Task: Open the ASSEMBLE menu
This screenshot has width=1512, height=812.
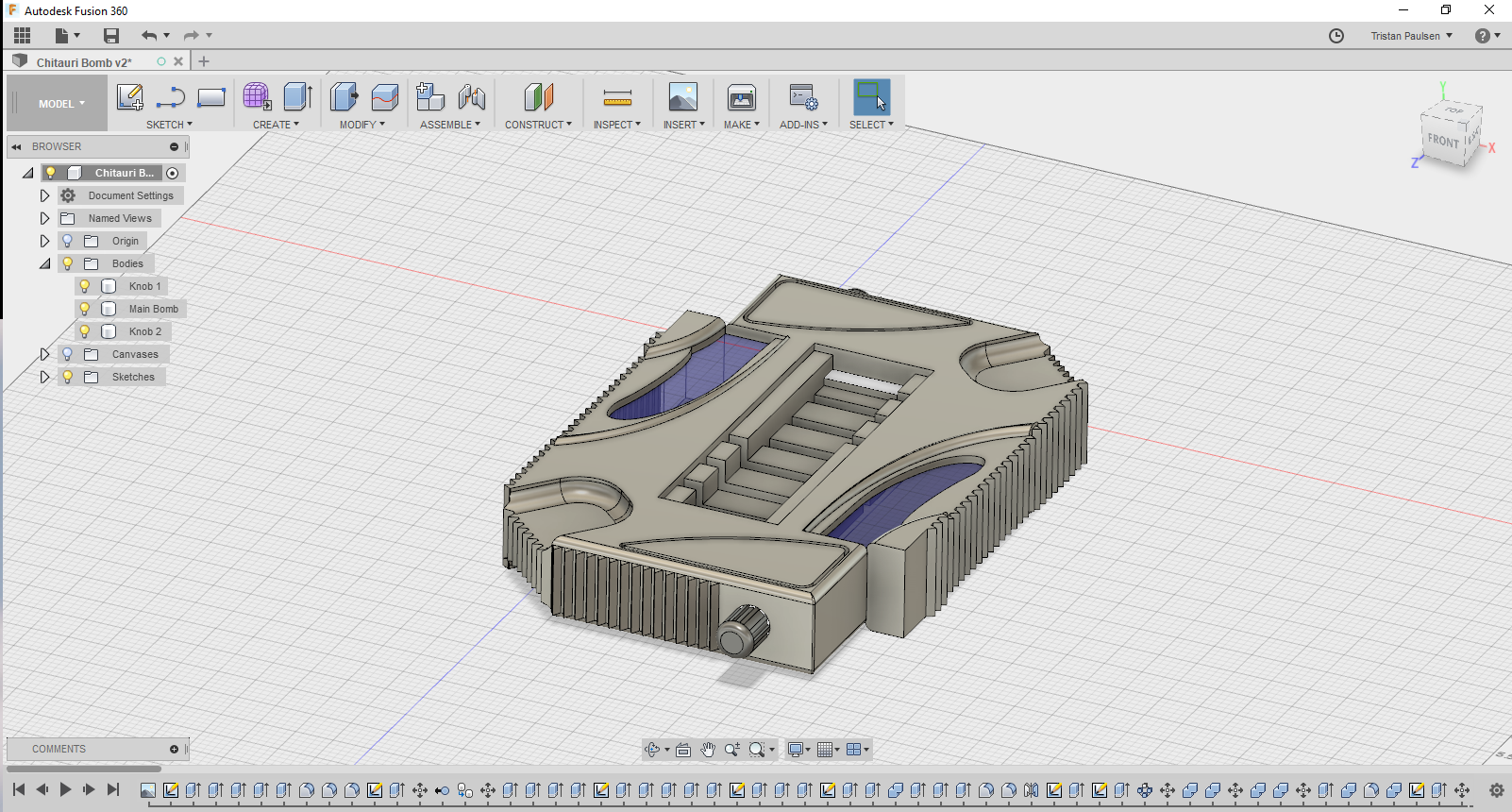Action: click(x=450, y=125)
